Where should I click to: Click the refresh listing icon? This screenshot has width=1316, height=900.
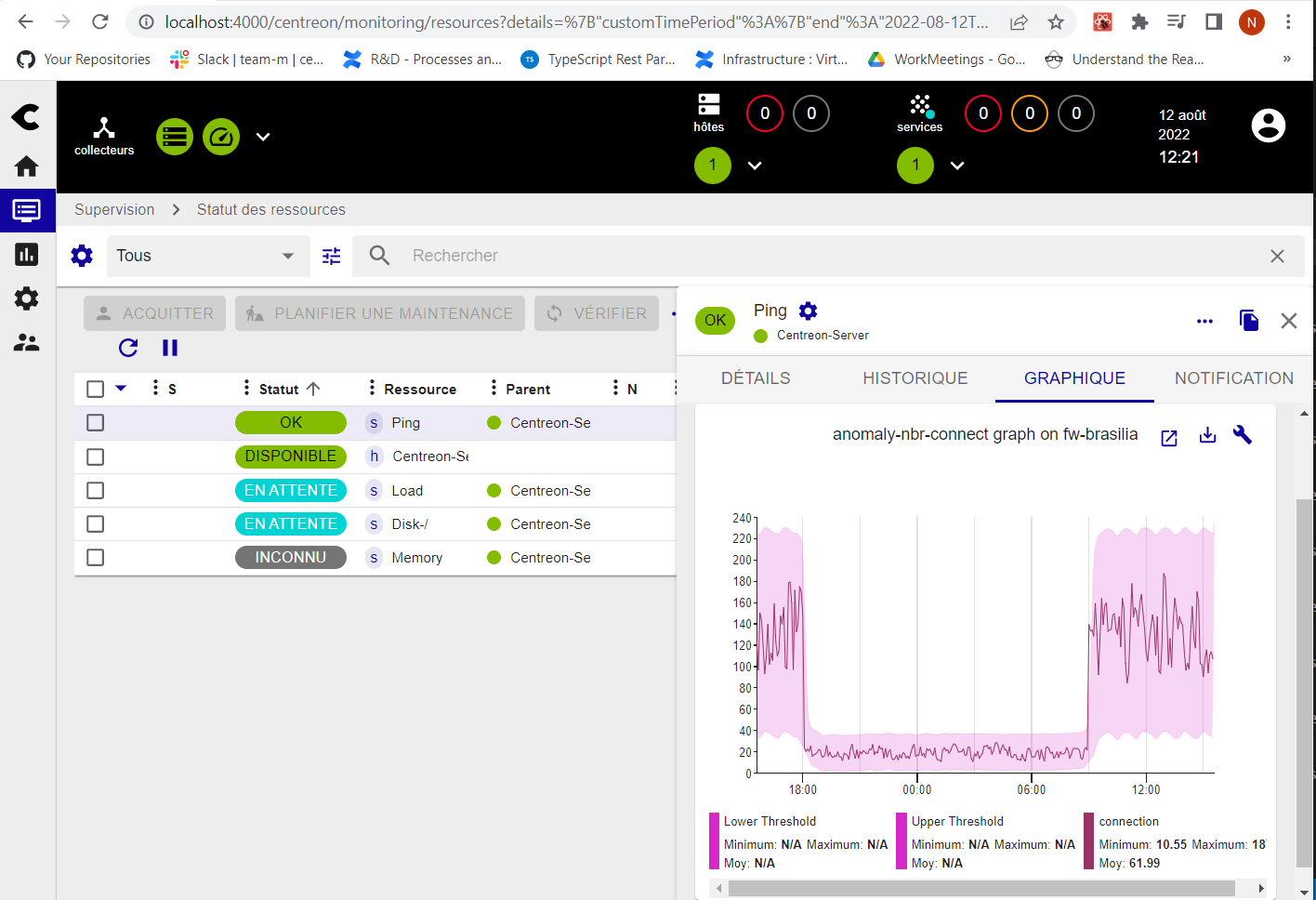[128, 348]
